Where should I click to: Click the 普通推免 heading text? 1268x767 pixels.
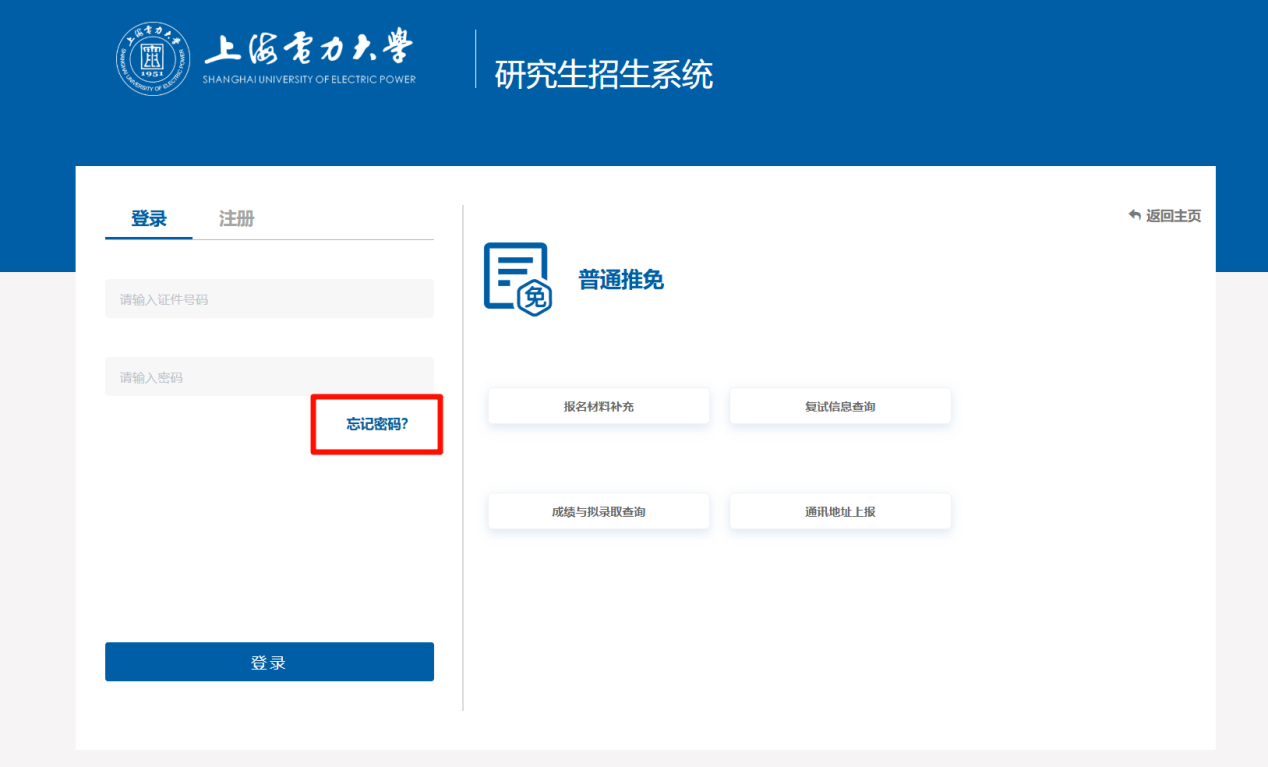tap(621, 280)
